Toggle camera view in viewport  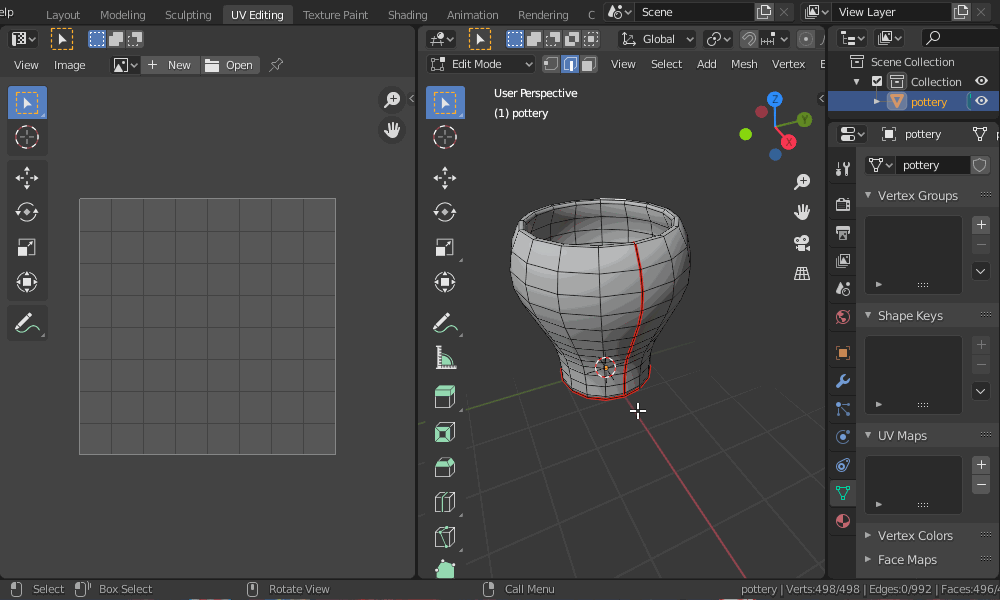(x=801, y=242)
